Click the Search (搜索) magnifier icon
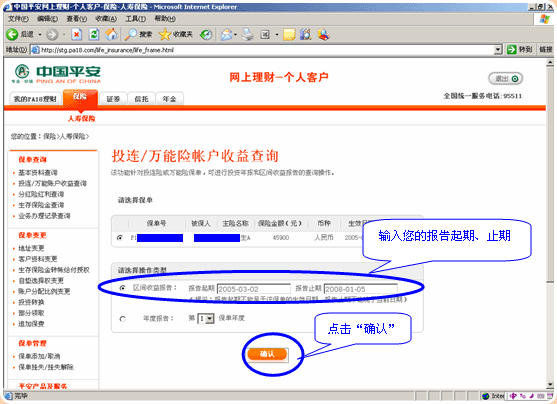This screenshot has height=404, width=557. coord(131,34)
